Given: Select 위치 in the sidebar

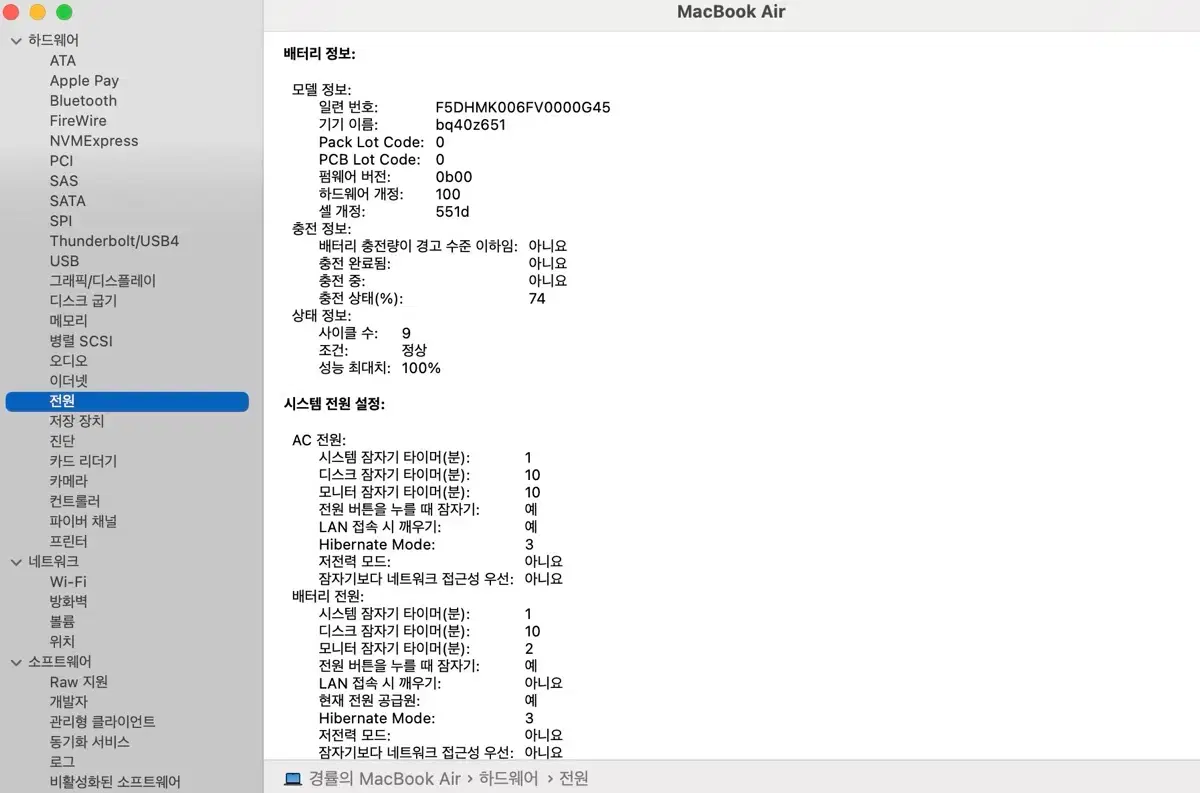Looking at the screenshot, I should tap(62, 641).
